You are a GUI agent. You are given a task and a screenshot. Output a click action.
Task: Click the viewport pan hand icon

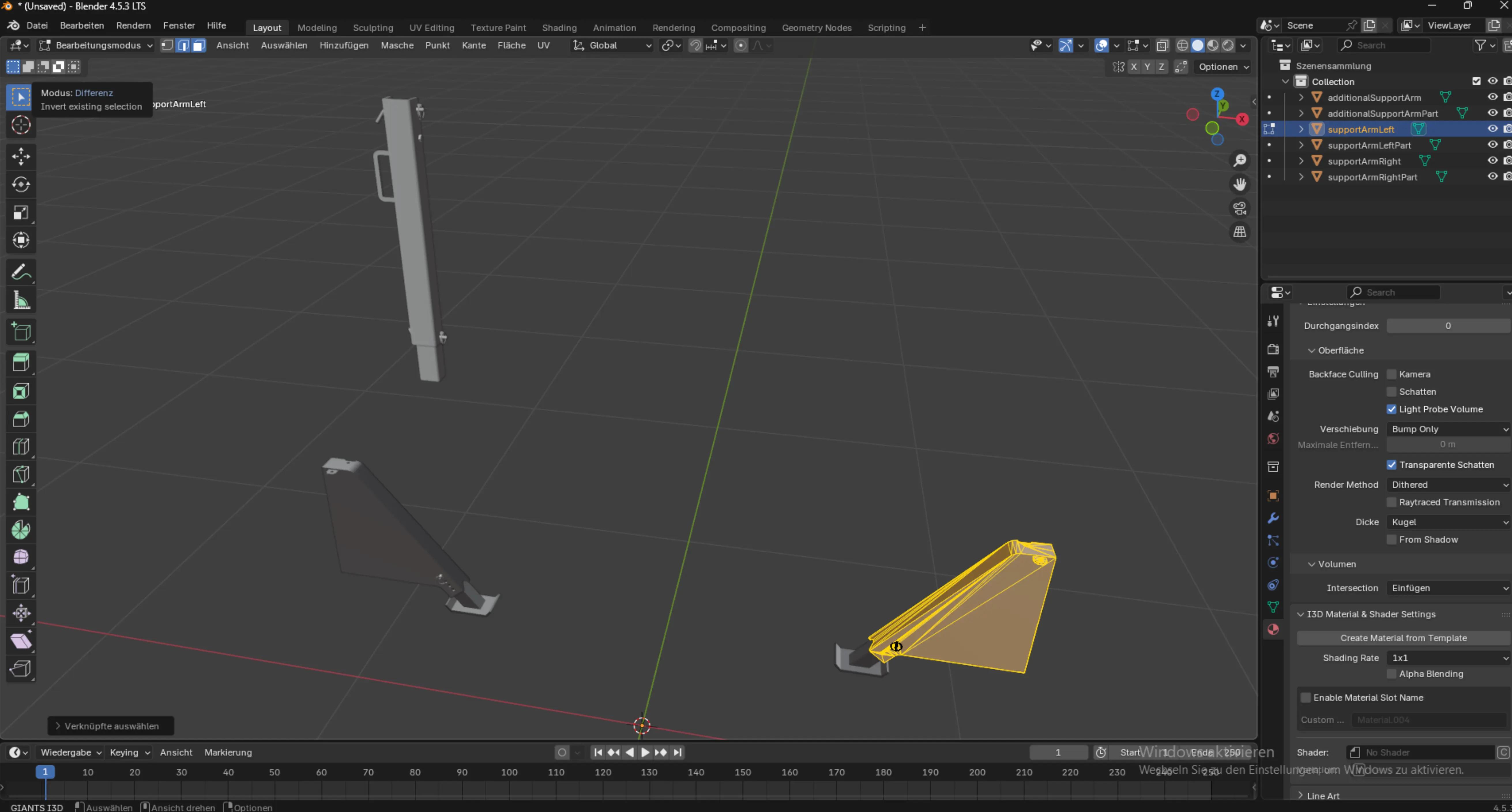tap(1240, 184)
